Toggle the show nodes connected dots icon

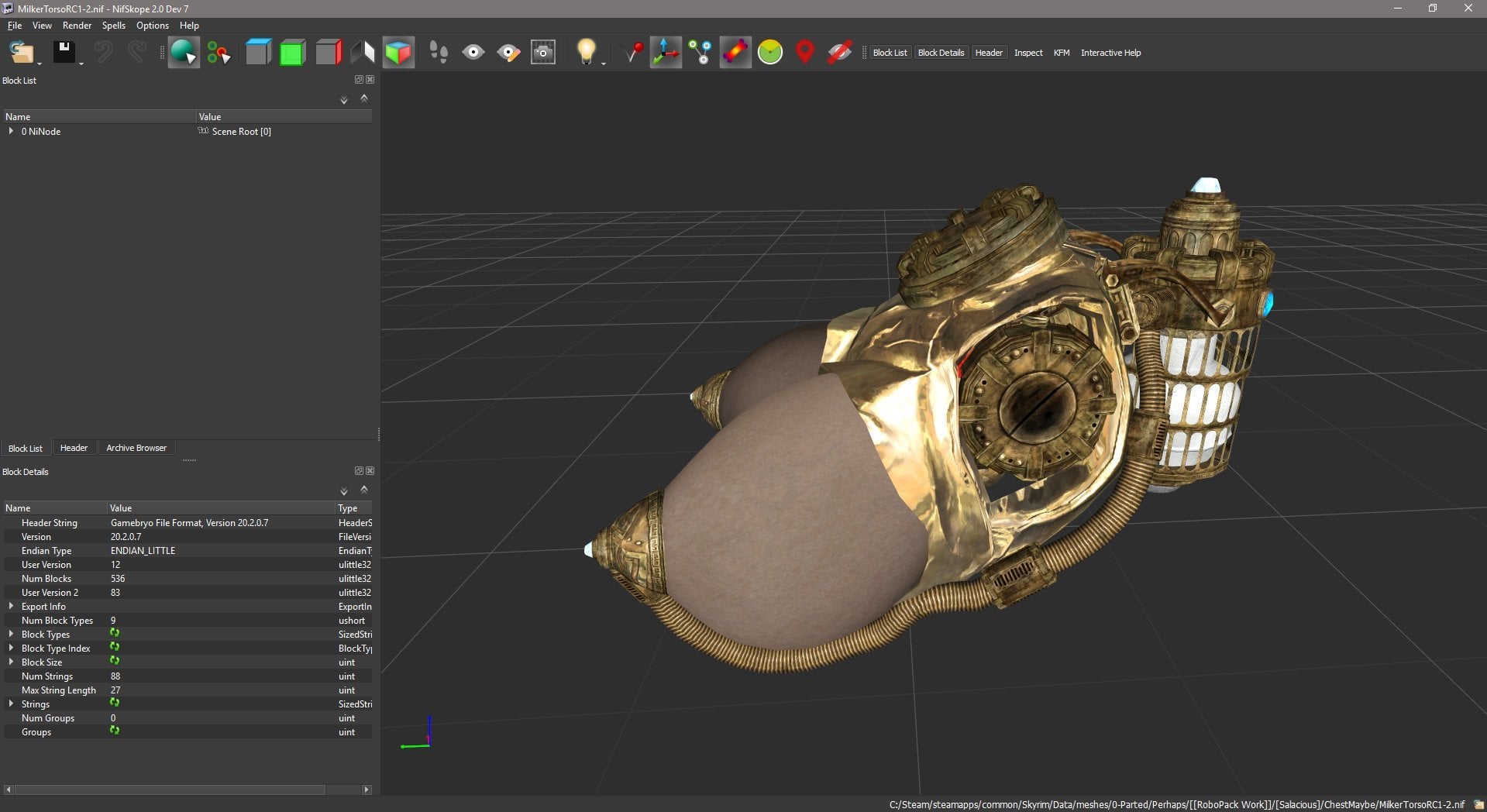[700, 53]
